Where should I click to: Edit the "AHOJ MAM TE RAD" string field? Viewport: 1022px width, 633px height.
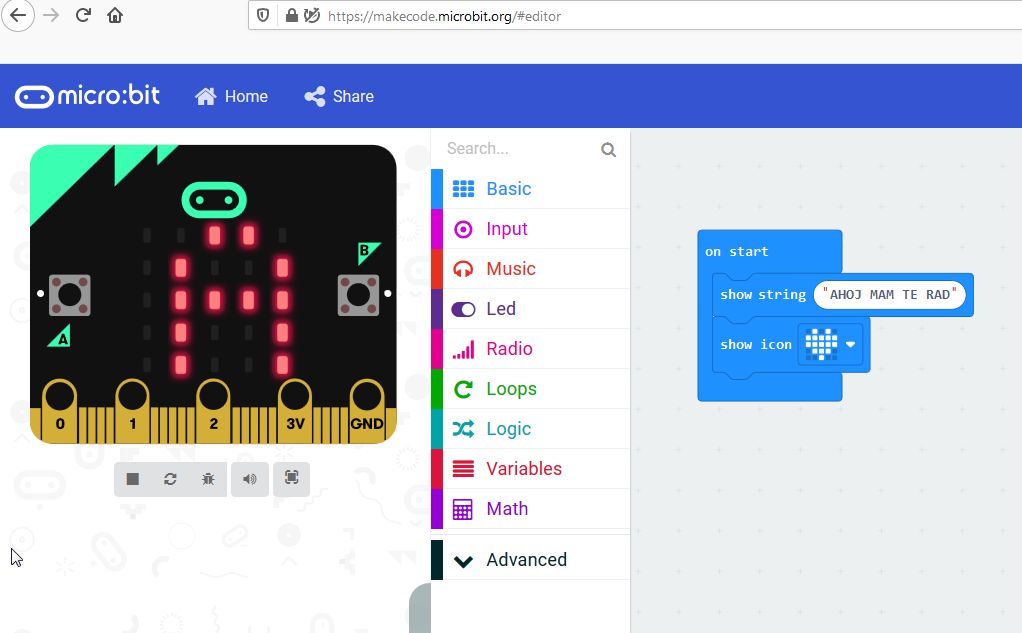click(x=889, y=295)
